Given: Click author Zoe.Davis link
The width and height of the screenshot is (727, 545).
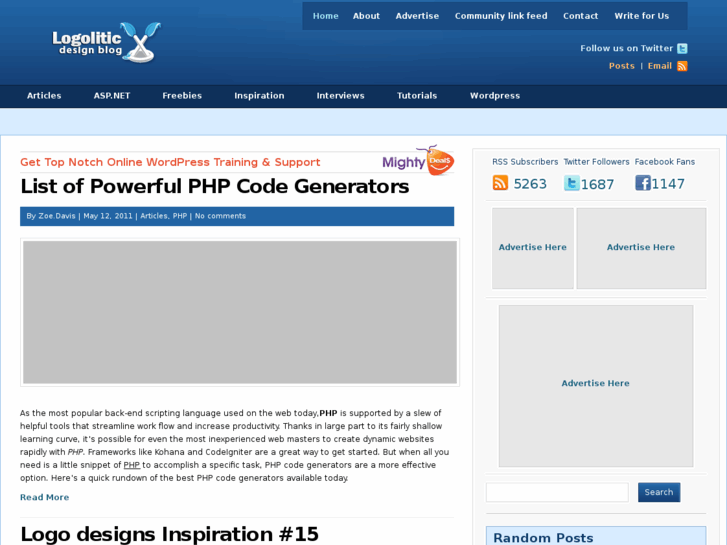Looking at the screenshot, I should [x=57, y=216].
